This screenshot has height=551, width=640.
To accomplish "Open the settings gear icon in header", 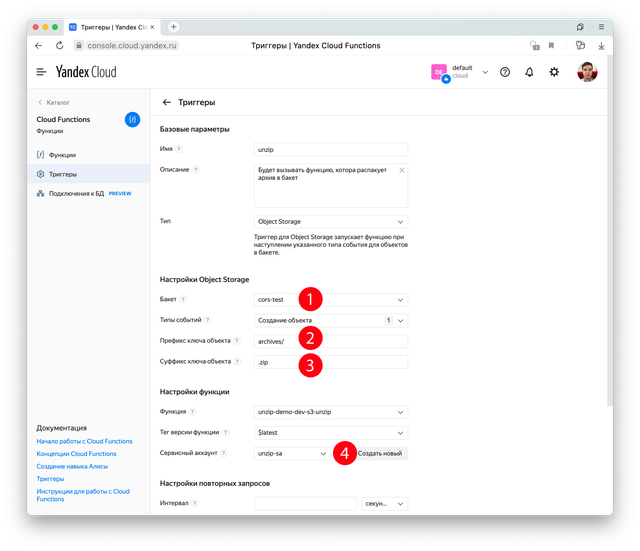I will click(x=554, y=72).
